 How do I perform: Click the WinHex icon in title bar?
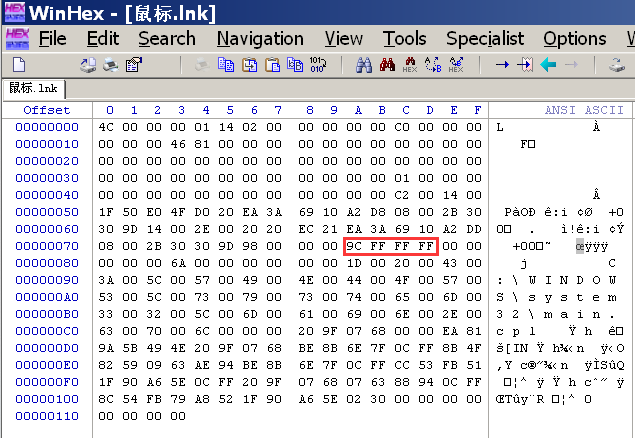(x=16, y=13)
